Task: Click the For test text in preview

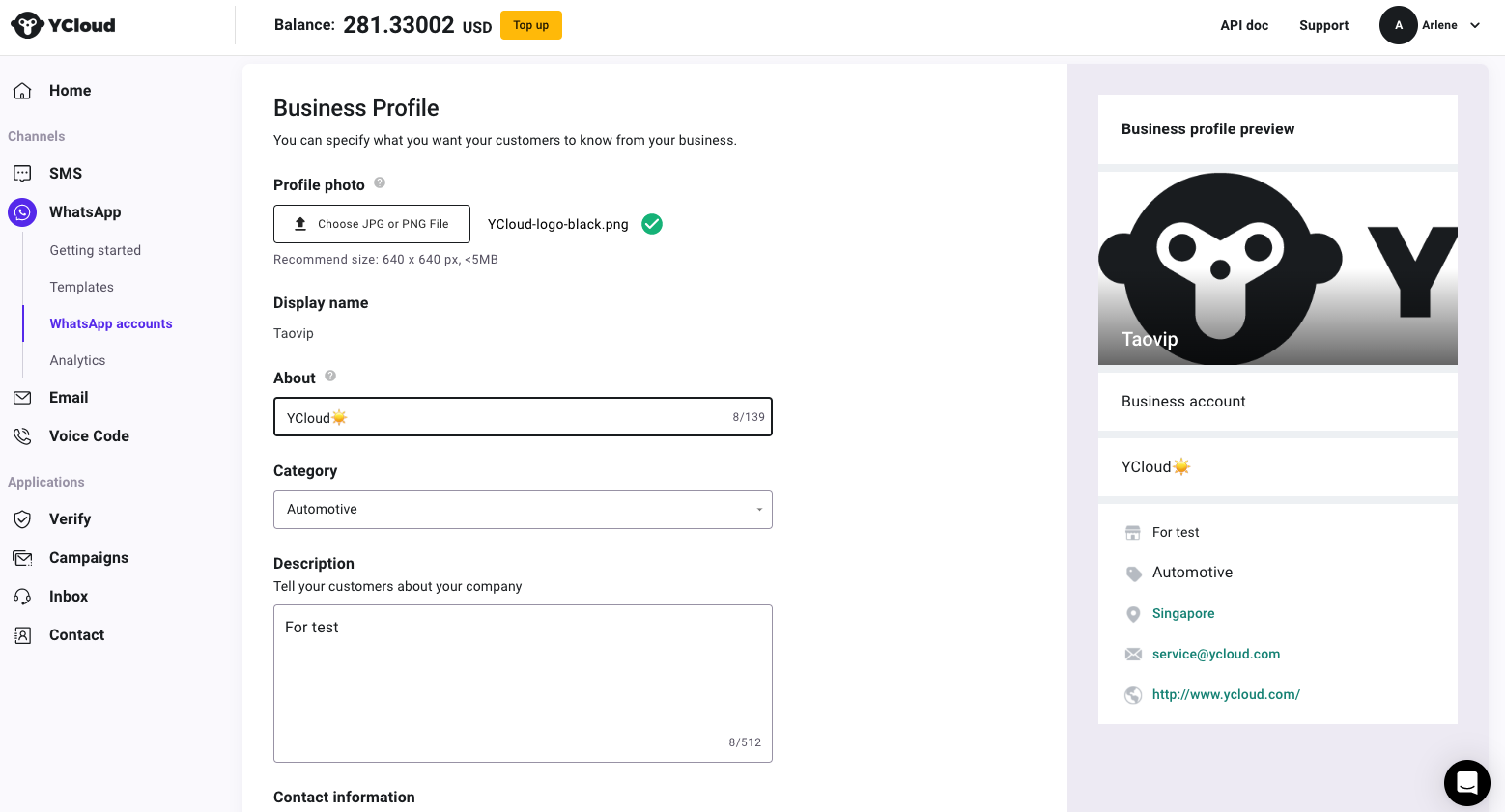Action: tap(1176, 533)
